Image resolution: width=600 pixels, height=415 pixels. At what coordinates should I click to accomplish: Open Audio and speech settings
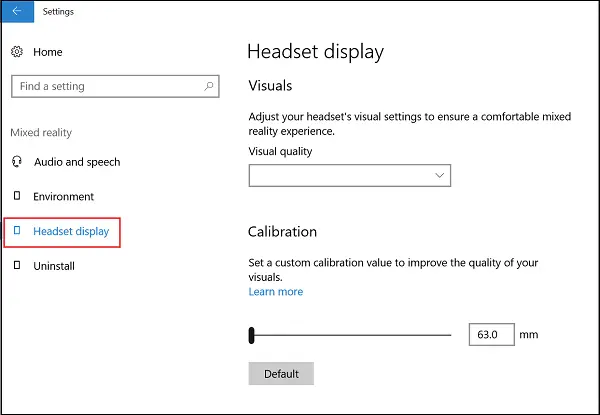[x=77, y=162]
